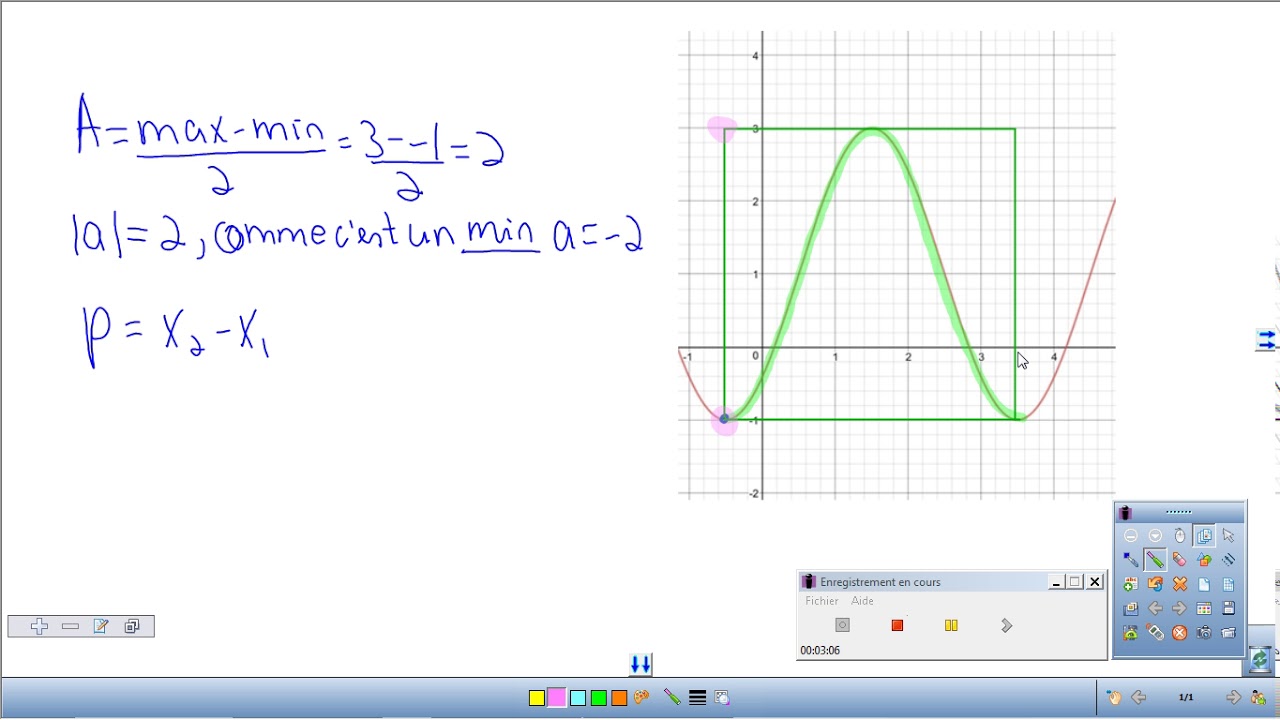
Task: Zoom in with the plus icon
Action: pos(39,627)
